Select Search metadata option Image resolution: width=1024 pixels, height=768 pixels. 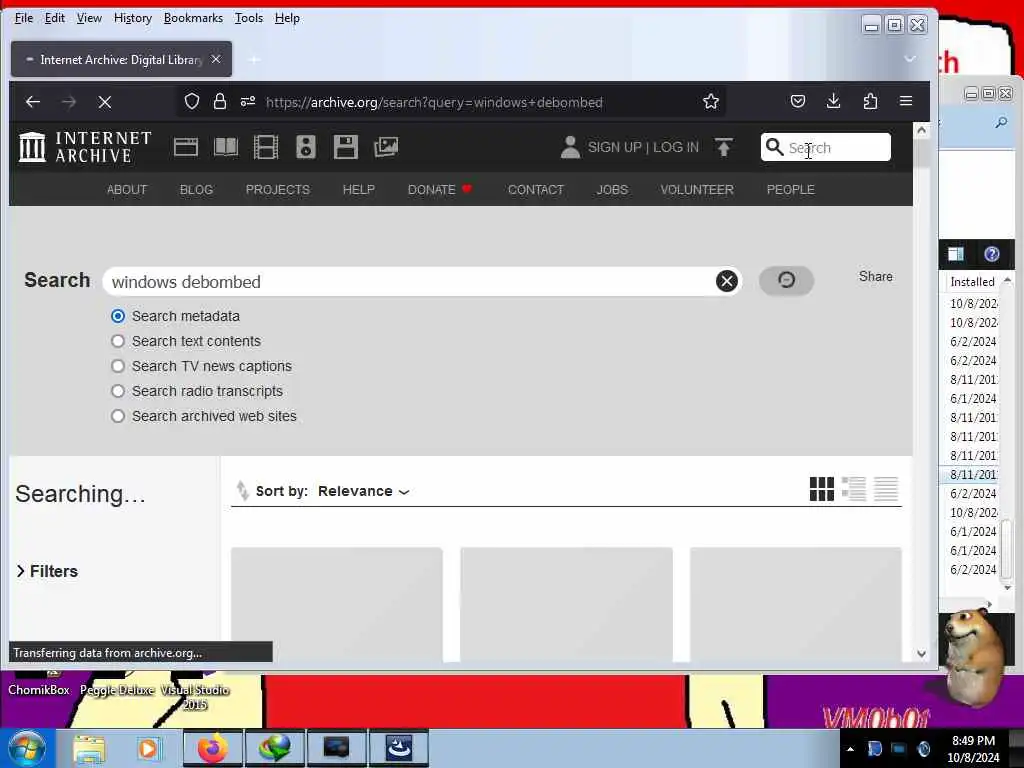[118, 316]
